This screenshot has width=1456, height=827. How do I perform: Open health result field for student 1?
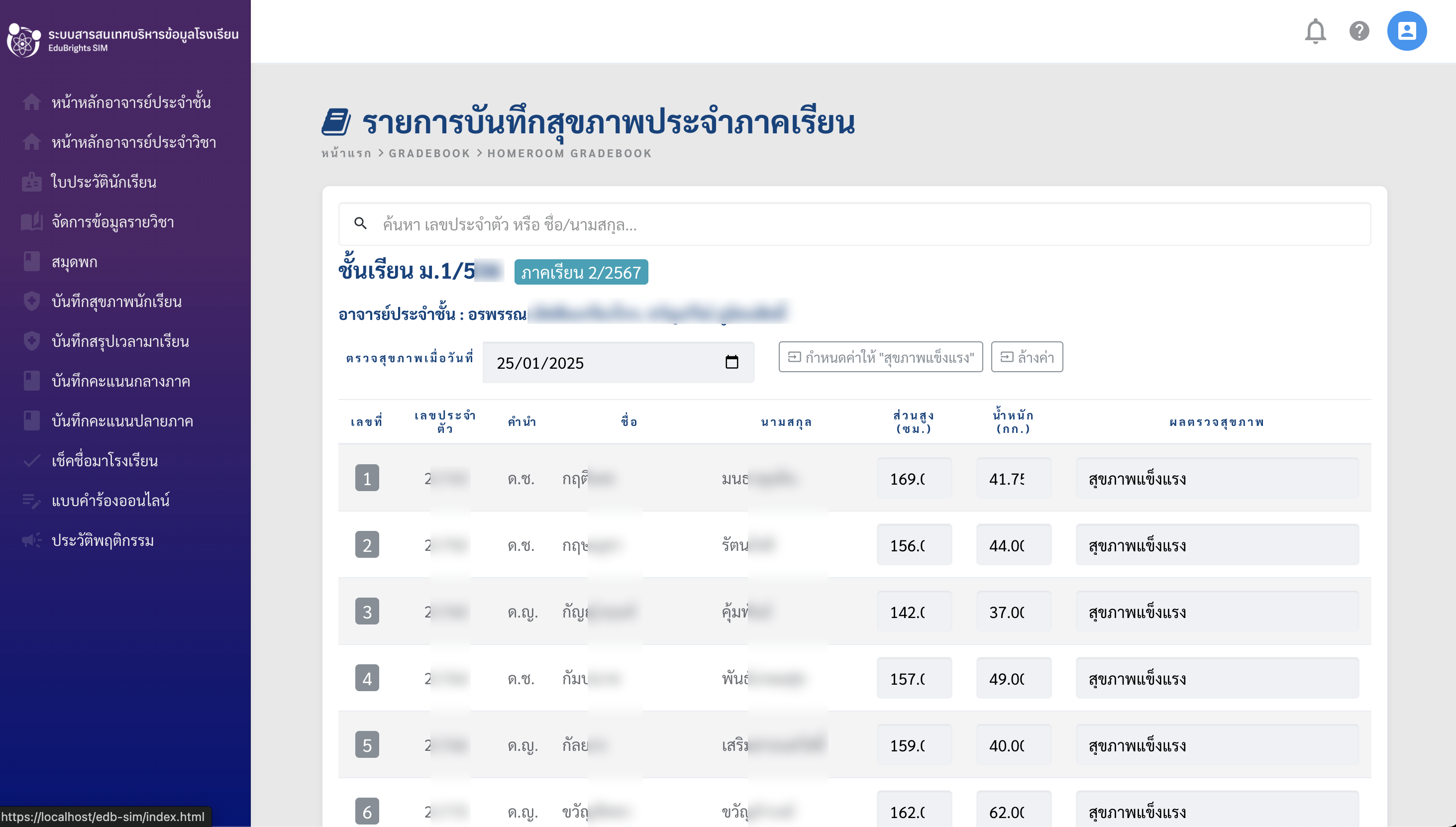[1216, 479]
